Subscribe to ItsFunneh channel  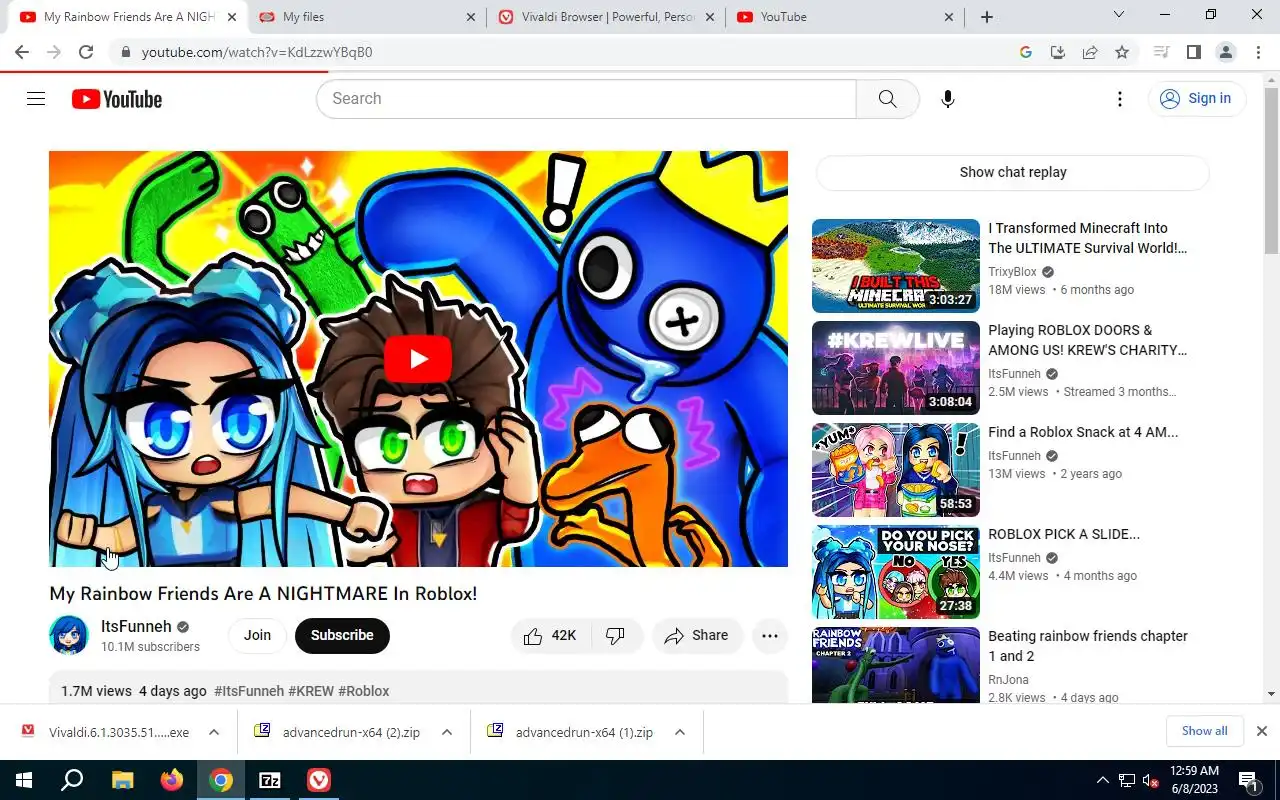[342, 636]
